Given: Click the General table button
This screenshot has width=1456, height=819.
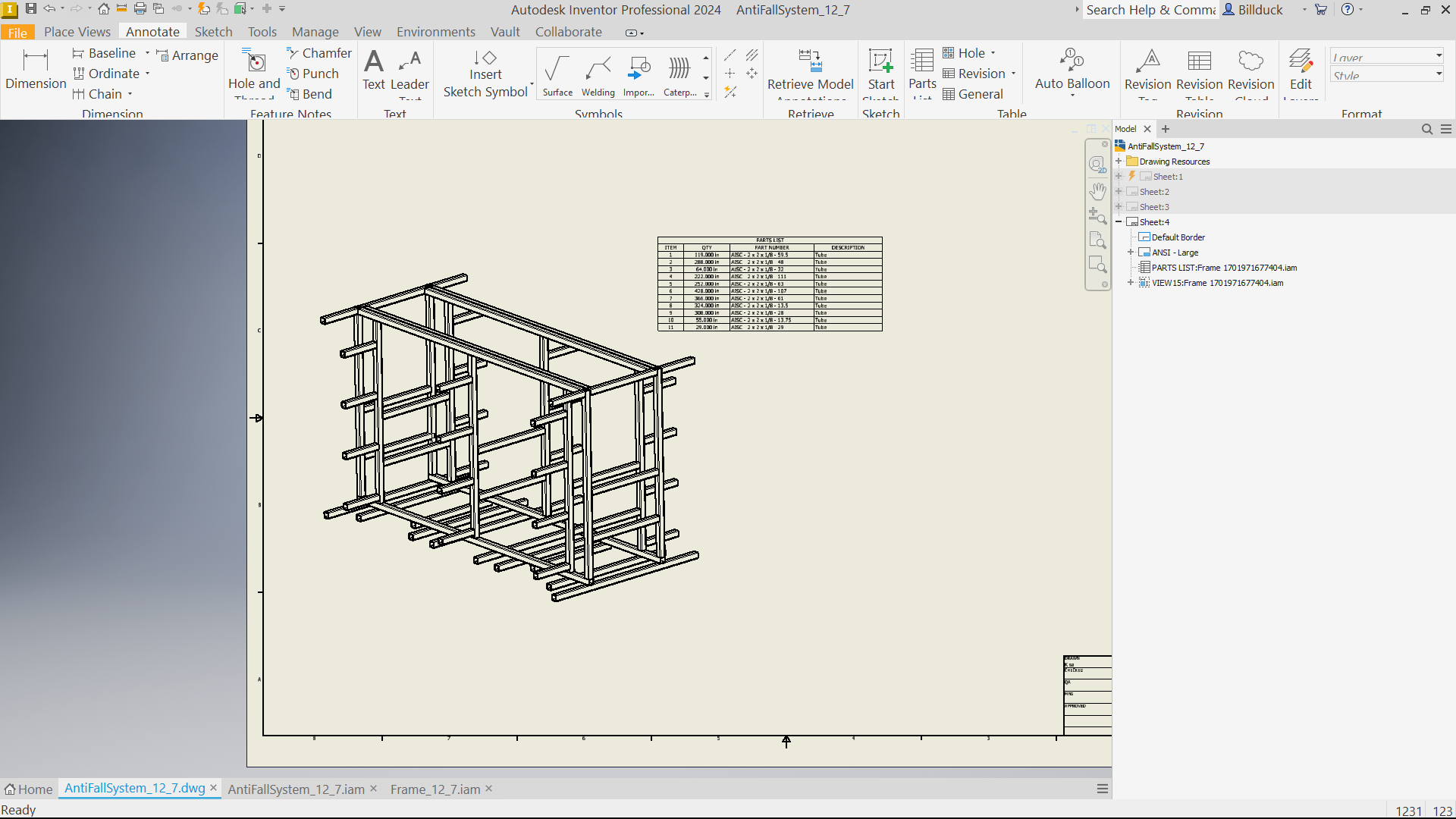Looking at the screenshot, I should pos(973,94).
